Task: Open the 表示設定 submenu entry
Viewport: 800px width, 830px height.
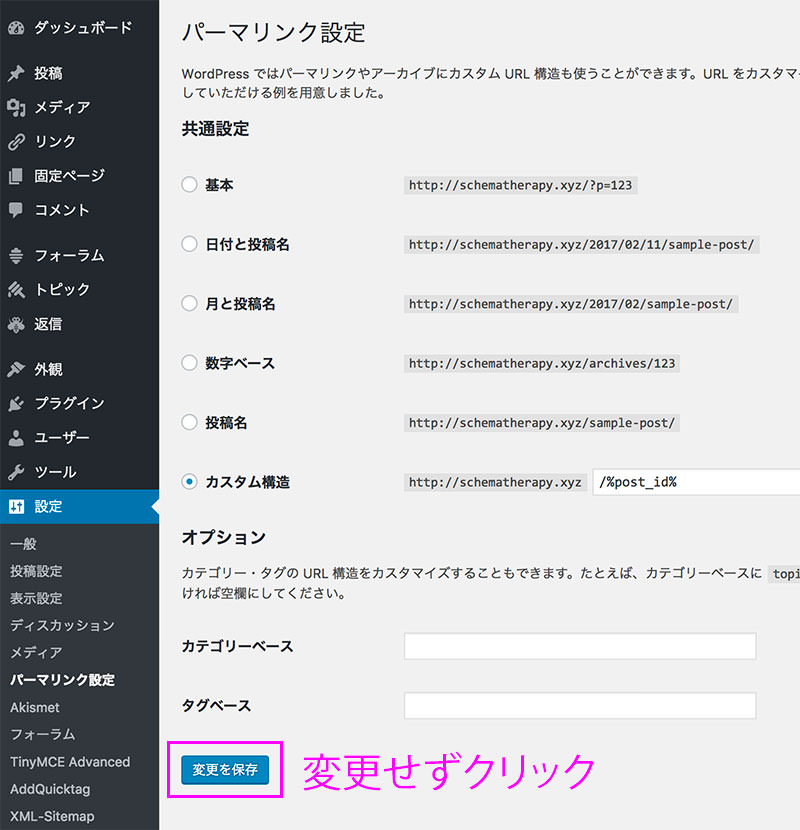Action: (x=38, y=598)
